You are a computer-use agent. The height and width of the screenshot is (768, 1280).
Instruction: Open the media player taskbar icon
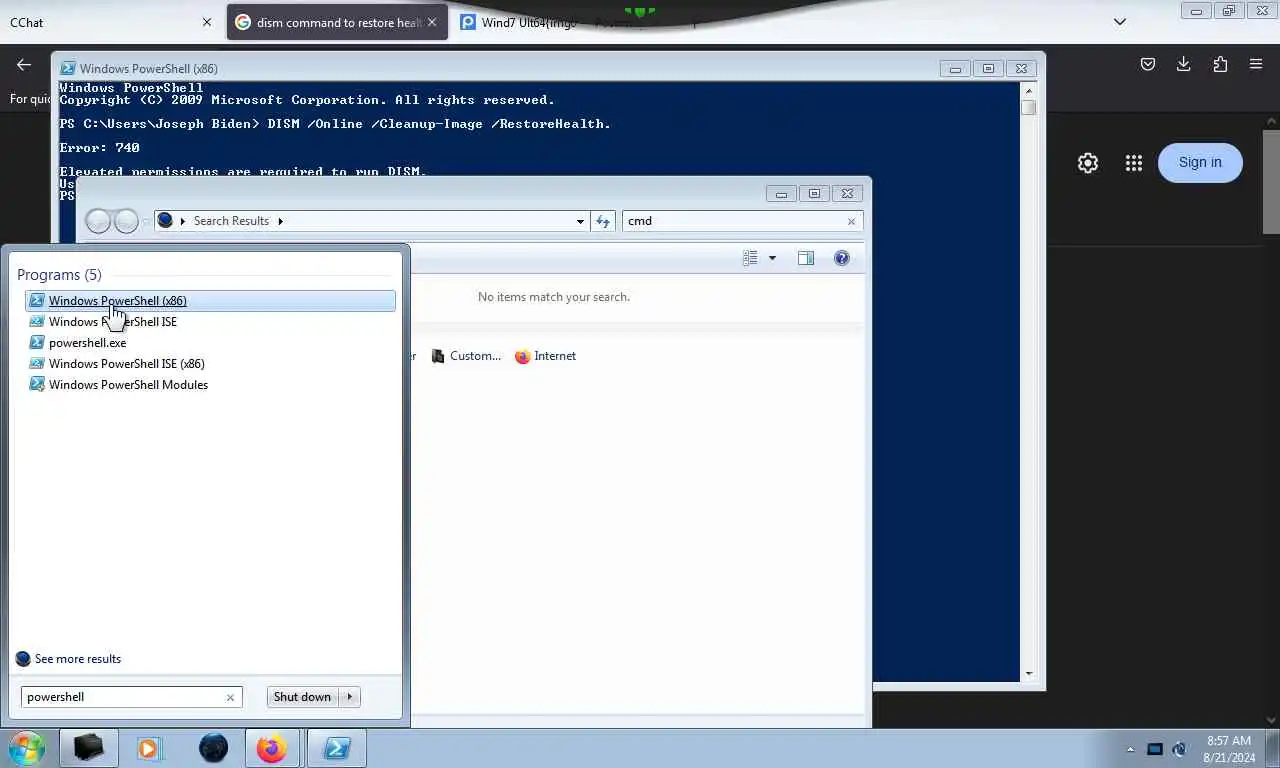pos(149,748)
